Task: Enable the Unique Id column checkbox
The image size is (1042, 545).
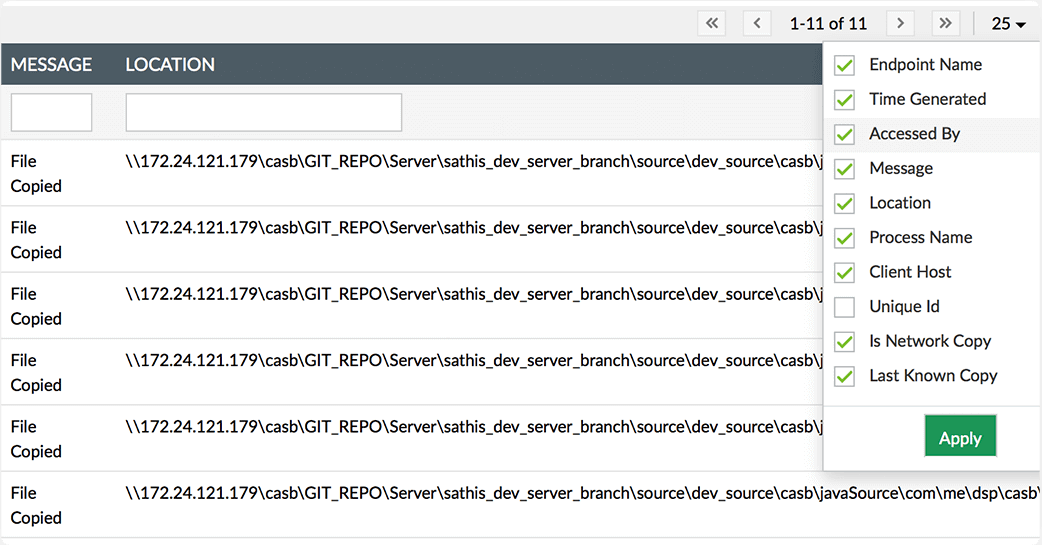Action: coord(845,307)
